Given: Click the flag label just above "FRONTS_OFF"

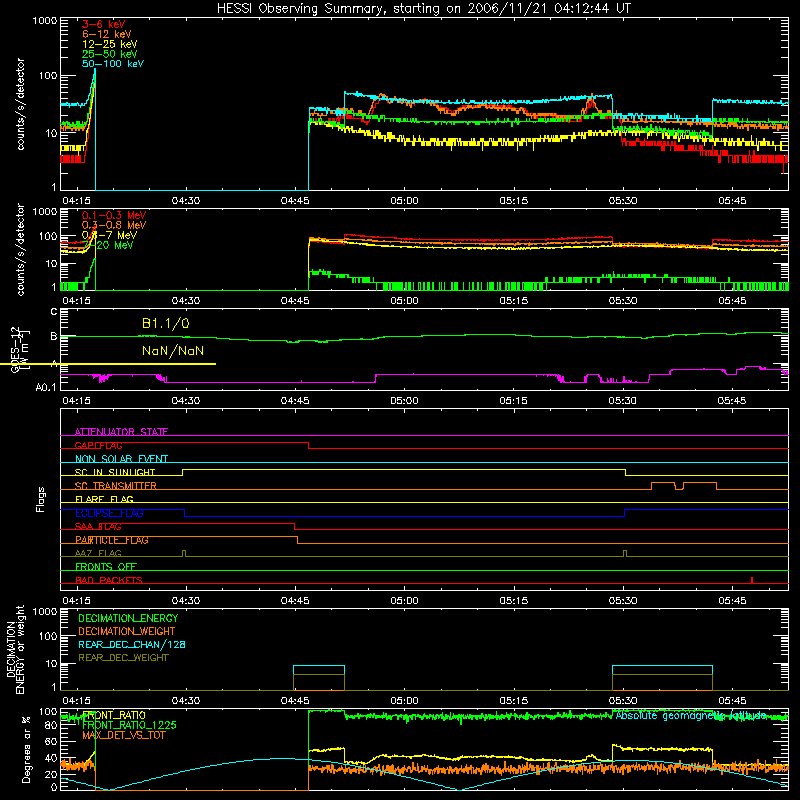Looking at the screenshot, I should 98,553.
